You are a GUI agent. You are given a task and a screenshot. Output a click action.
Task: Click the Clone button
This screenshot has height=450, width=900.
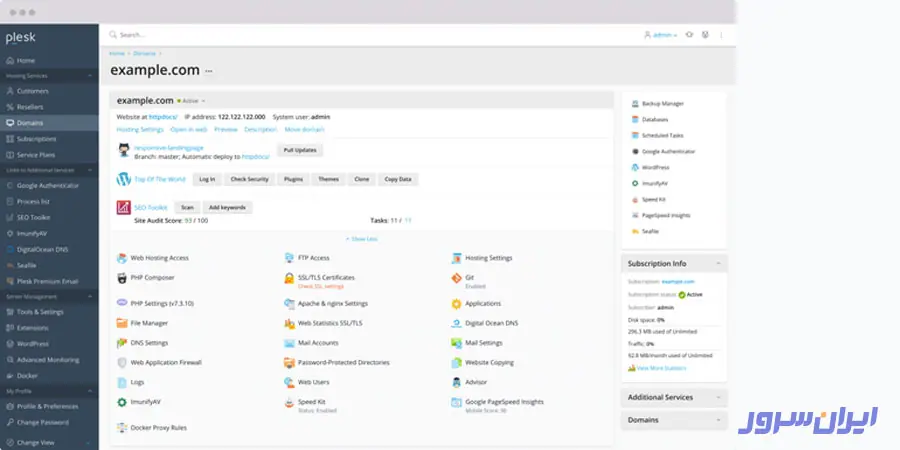point(362,179)
